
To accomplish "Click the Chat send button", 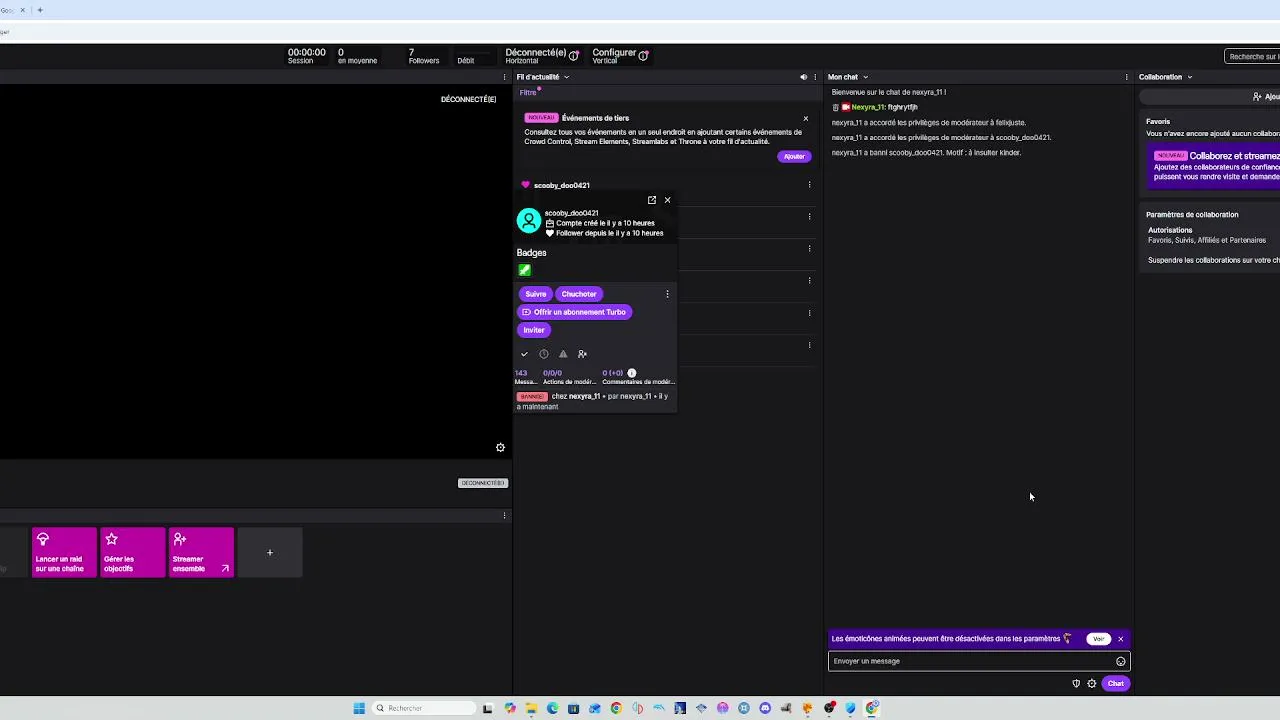I will 1116,684.
